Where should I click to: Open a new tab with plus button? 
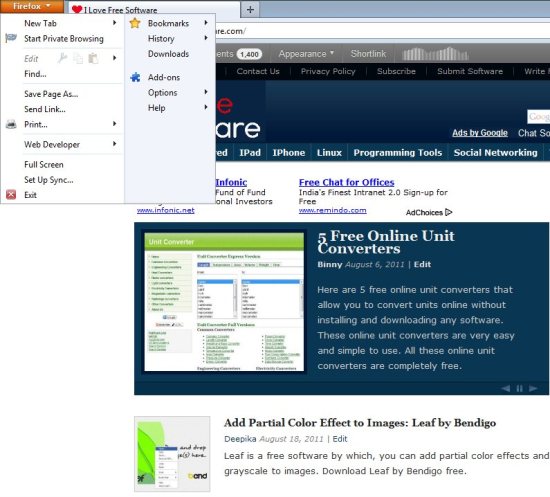pyautogui.click(x=250, y=9)
